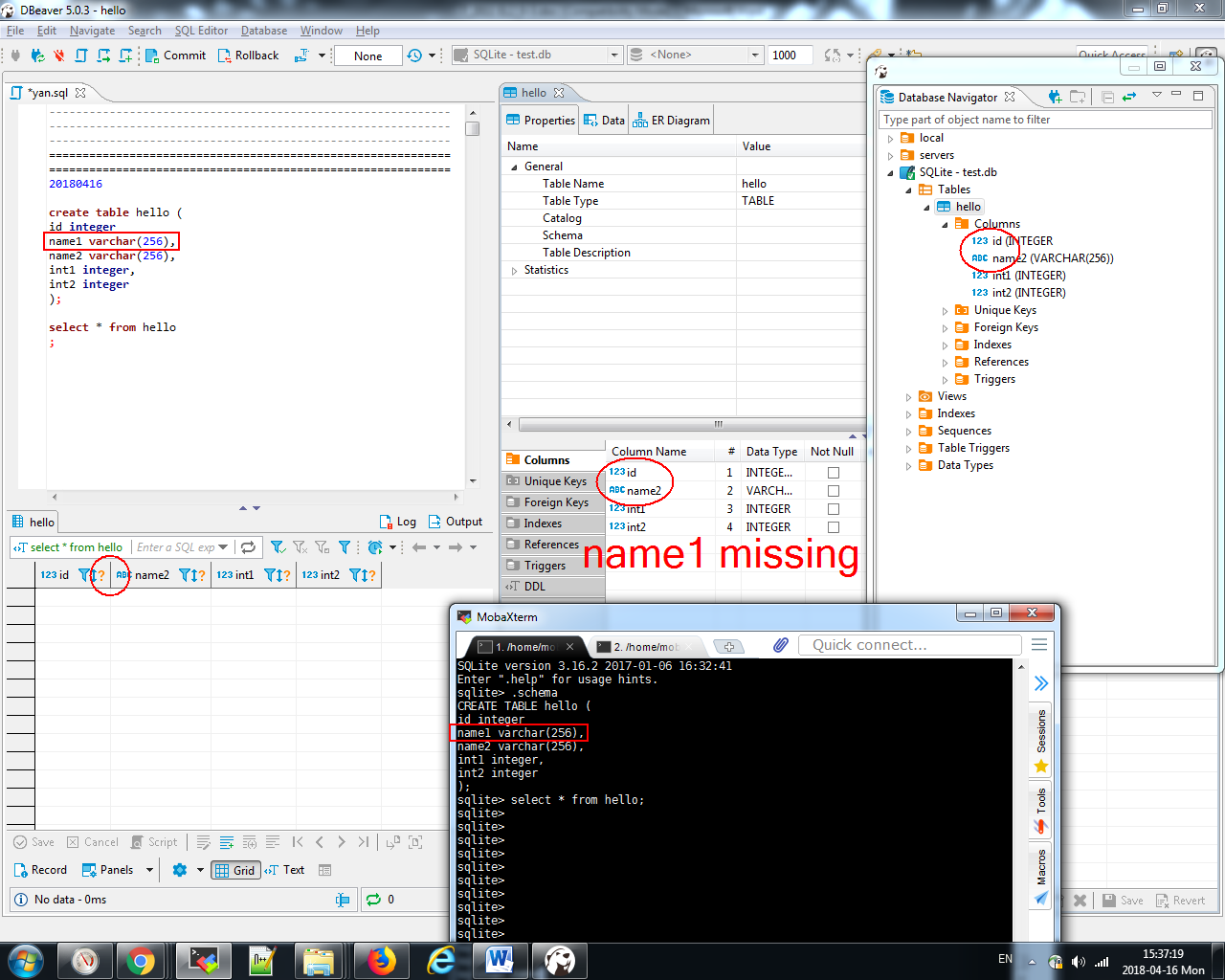Toggle Grid presentation mode
The height and width of the screenshot is (980, 1225).
tap(235, 870)
